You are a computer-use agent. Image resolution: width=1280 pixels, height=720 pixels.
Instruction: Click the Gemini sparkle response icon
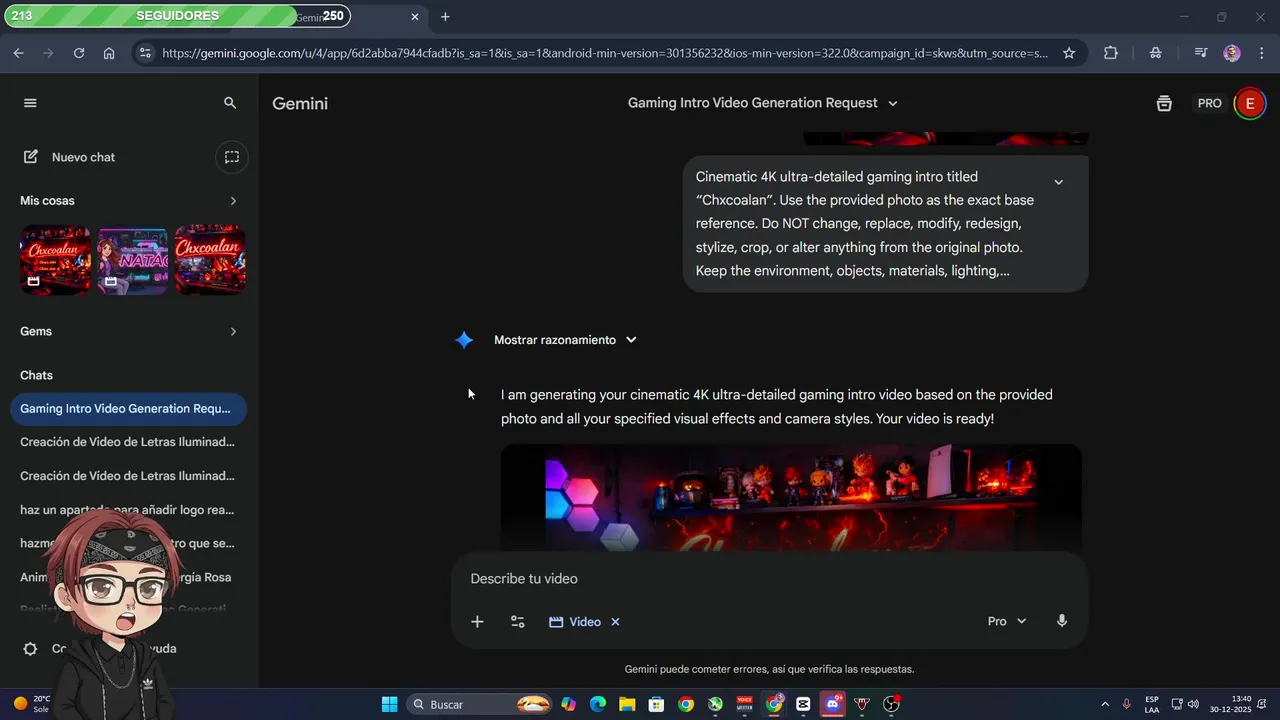click(464, 340)
